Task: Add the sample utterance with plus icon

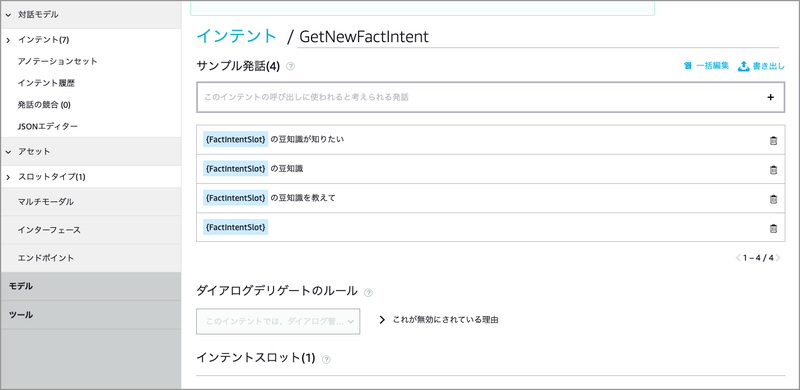Action: coord(770,97)
